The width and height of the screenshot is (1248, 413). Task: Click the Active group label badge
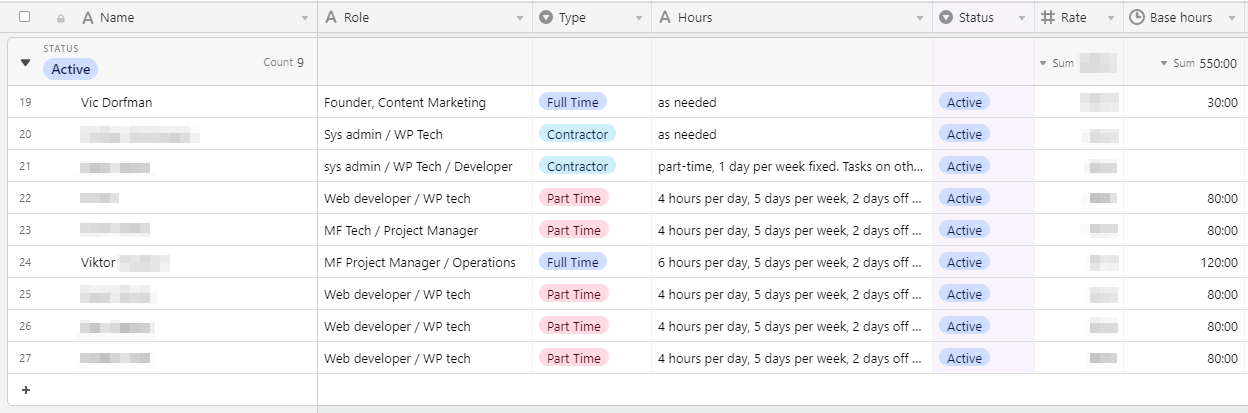pos(70,69)
